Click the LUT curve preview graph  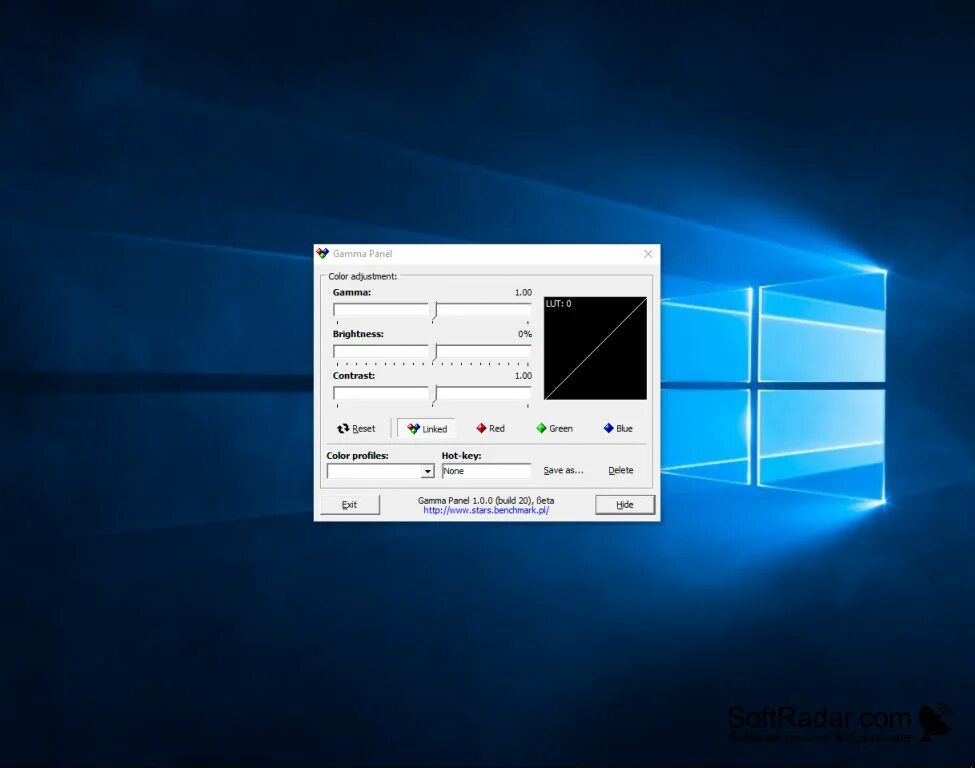595,348
